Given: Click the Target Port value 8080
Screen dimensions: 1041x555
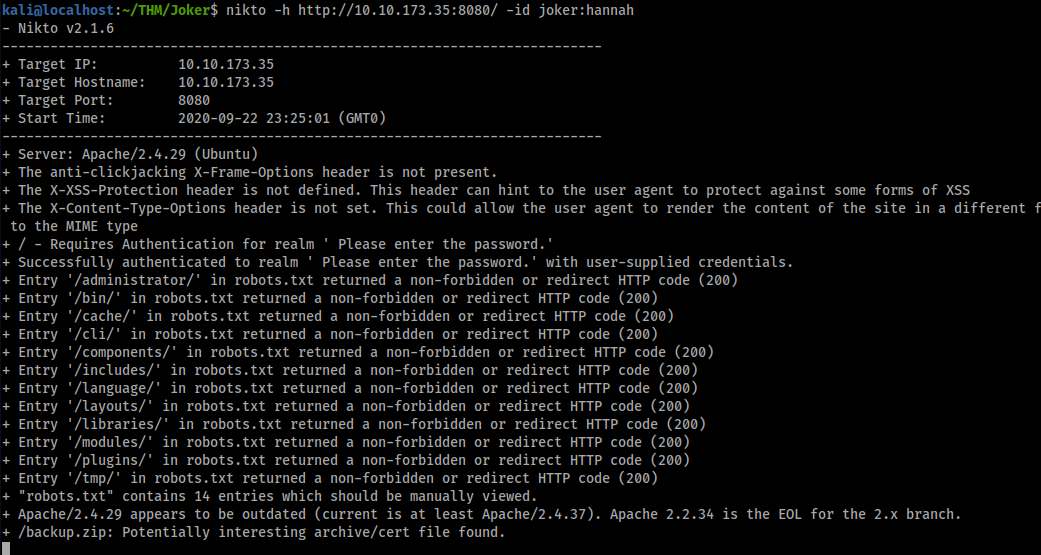Looking at the screenshot, I should pos(194,100).
